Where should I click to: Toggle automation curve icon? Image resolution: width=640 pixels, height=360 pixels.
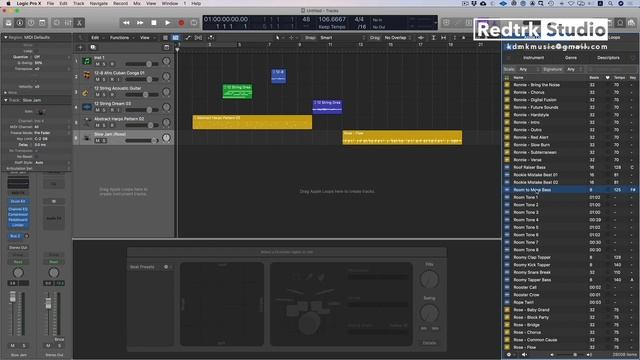[188, 38]
